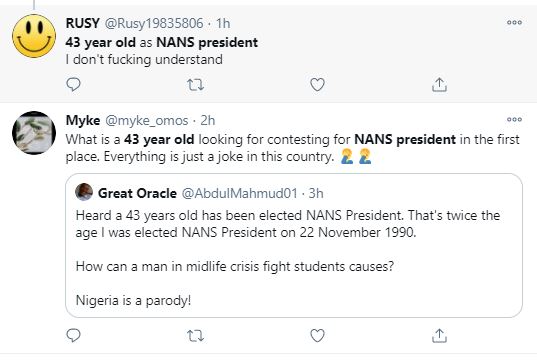Open RUSY tweet's 1h timestamp
This screenshot has width=537, height=361.
[223, 23]
